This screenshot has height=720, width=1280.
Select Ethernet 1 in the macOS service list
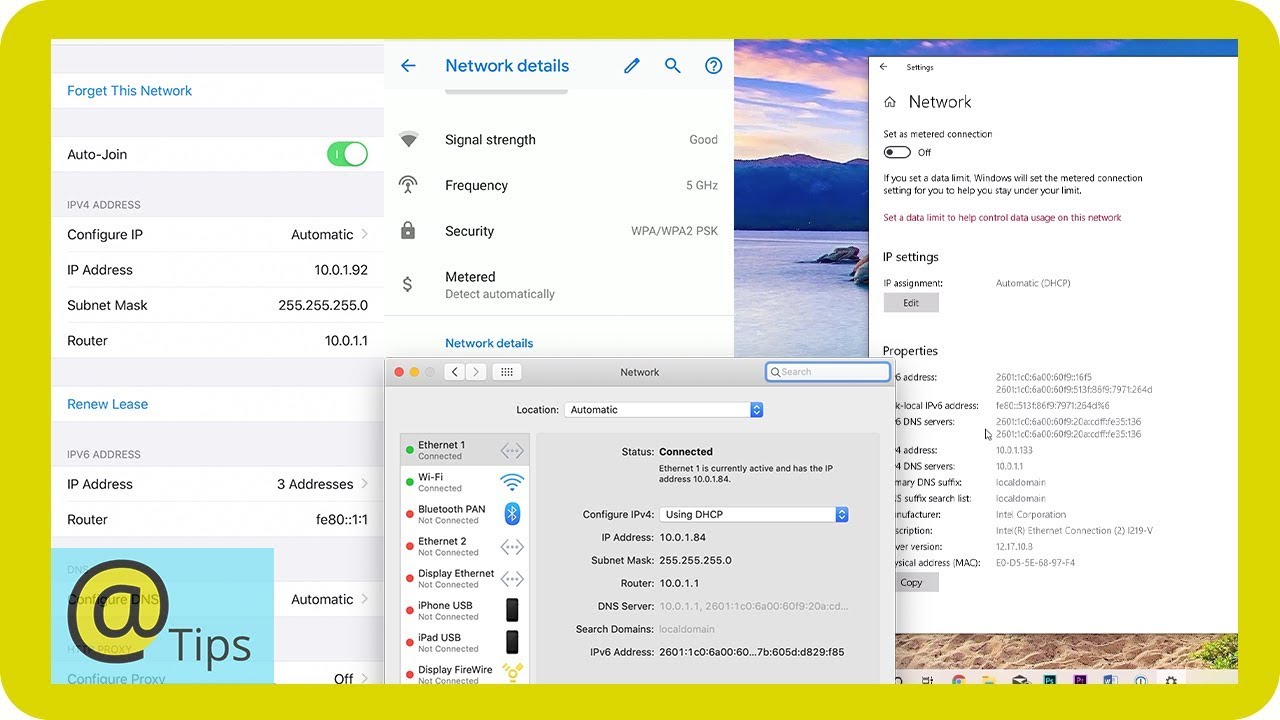pos(465,450)
